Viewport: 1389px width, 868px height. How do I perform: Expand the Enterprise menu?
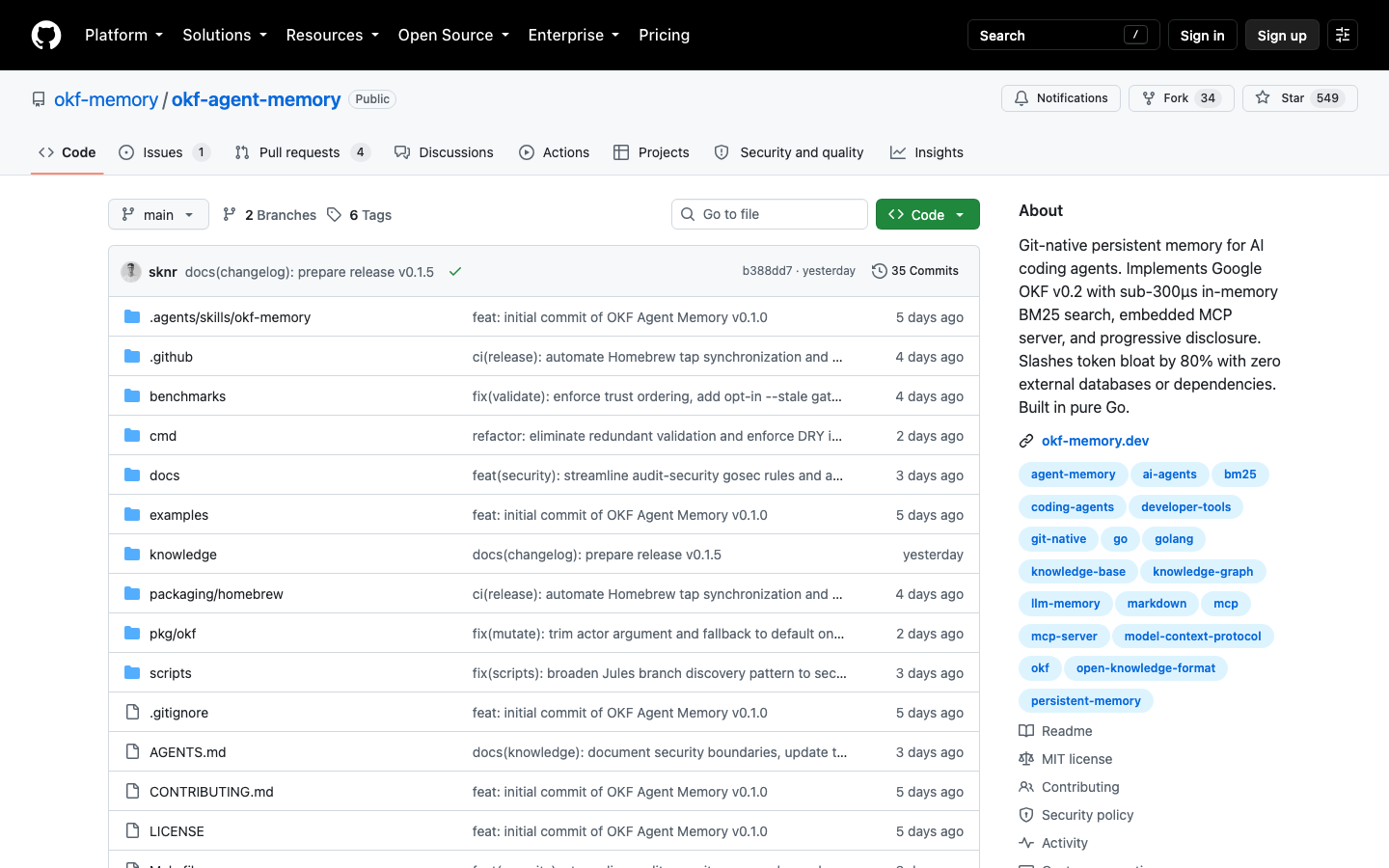point(574,35)
